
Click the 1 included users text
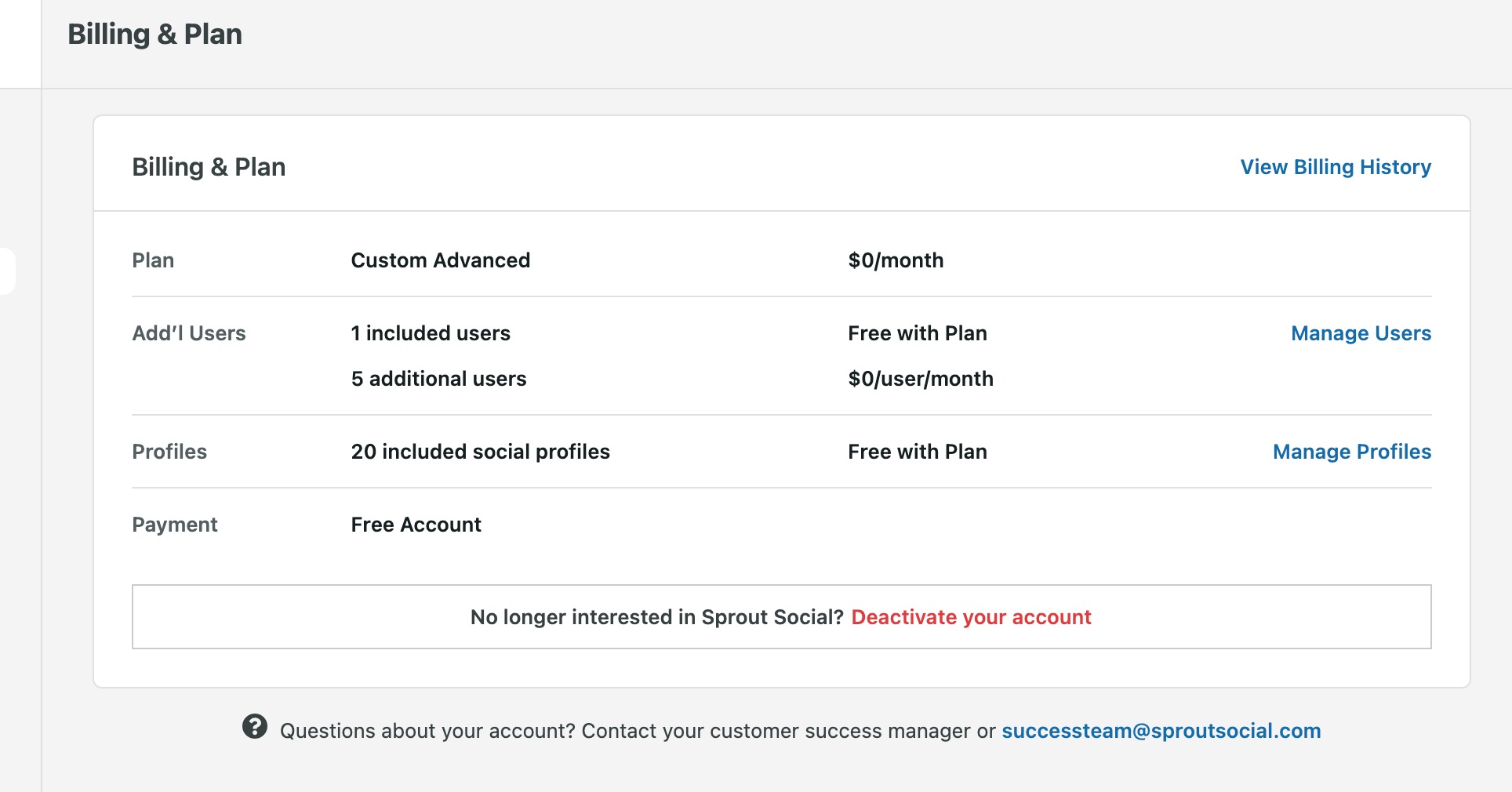tap(431, 333)
